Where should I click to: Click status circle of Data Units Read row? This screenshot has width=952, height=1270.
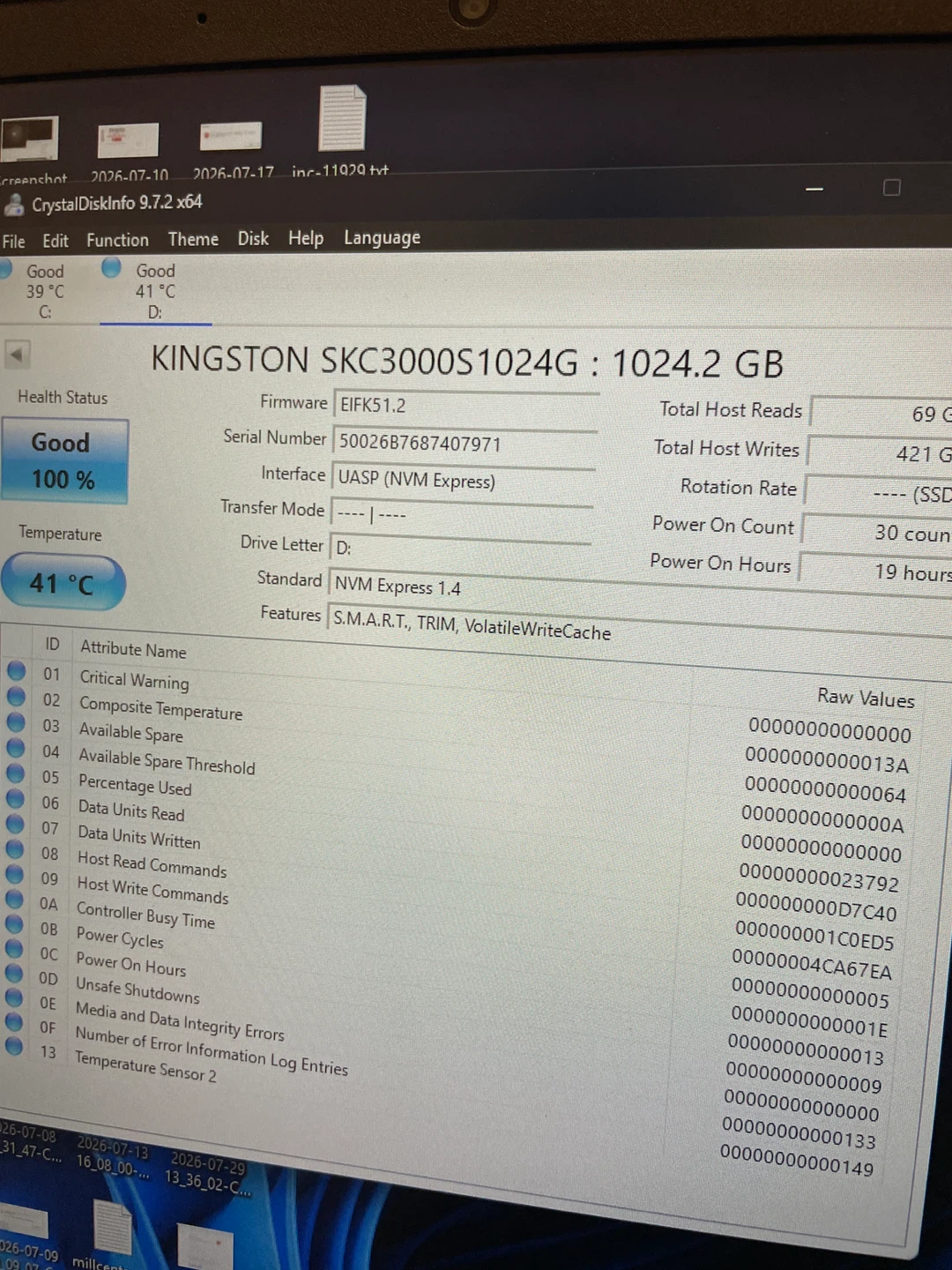pyautogui.click(x=16, y=799)
